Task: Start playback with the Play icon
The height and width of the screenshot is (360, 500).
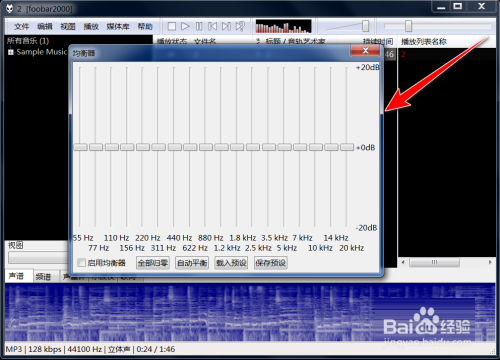Action: click(185, 26)
